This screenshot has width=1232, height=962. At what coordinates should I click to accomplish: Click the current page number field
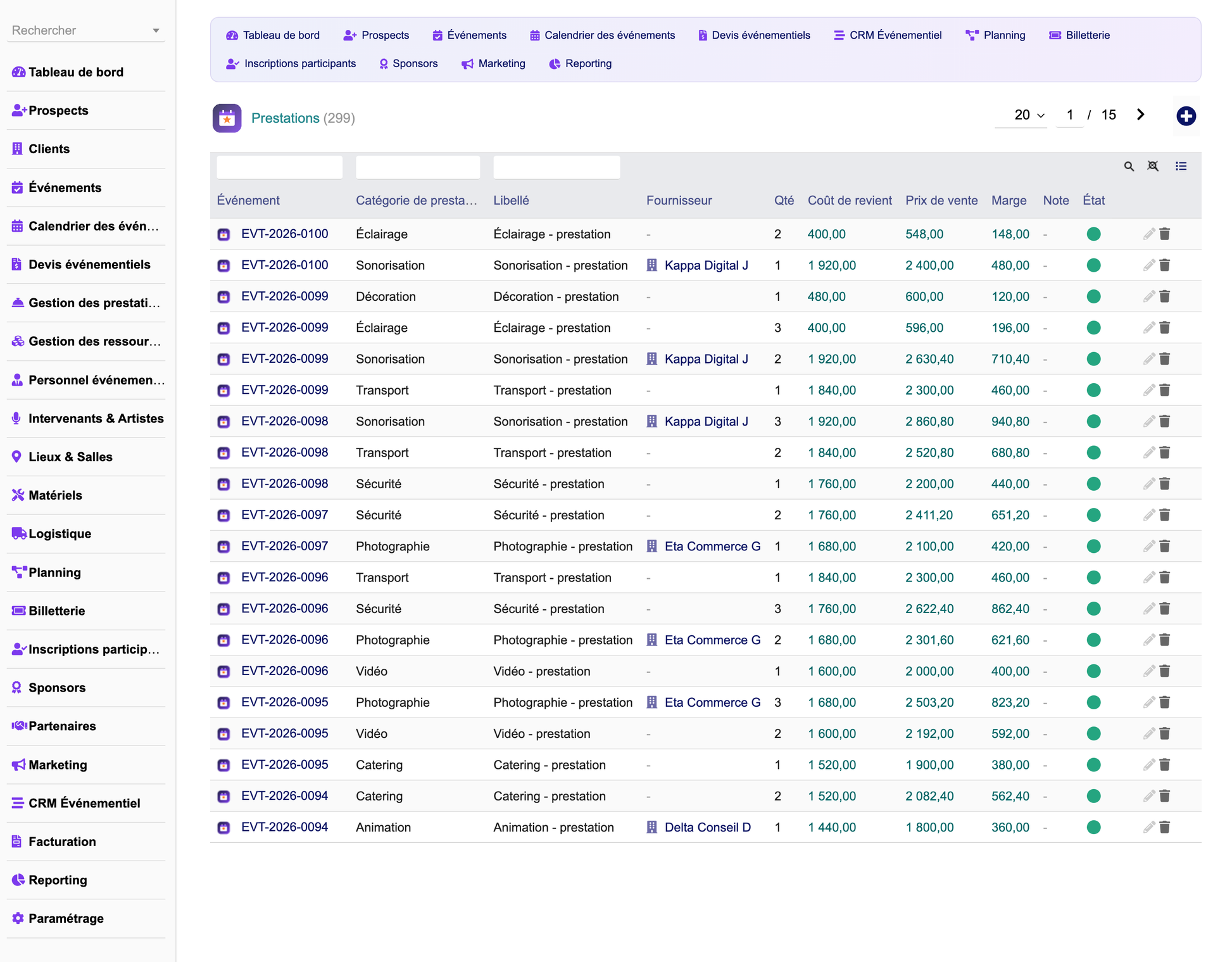click(x=1070, y=115)
